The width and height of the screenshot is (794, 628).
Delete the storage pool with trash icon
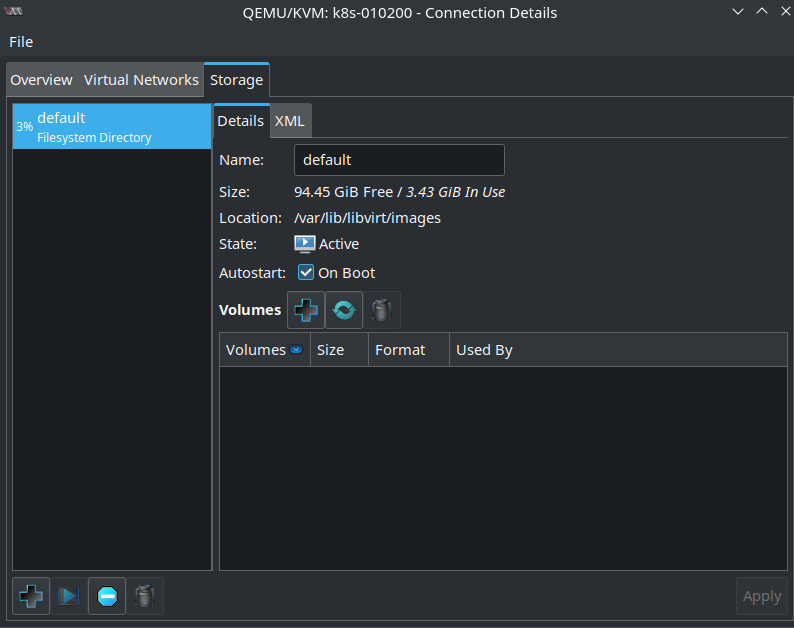(145, 596)
